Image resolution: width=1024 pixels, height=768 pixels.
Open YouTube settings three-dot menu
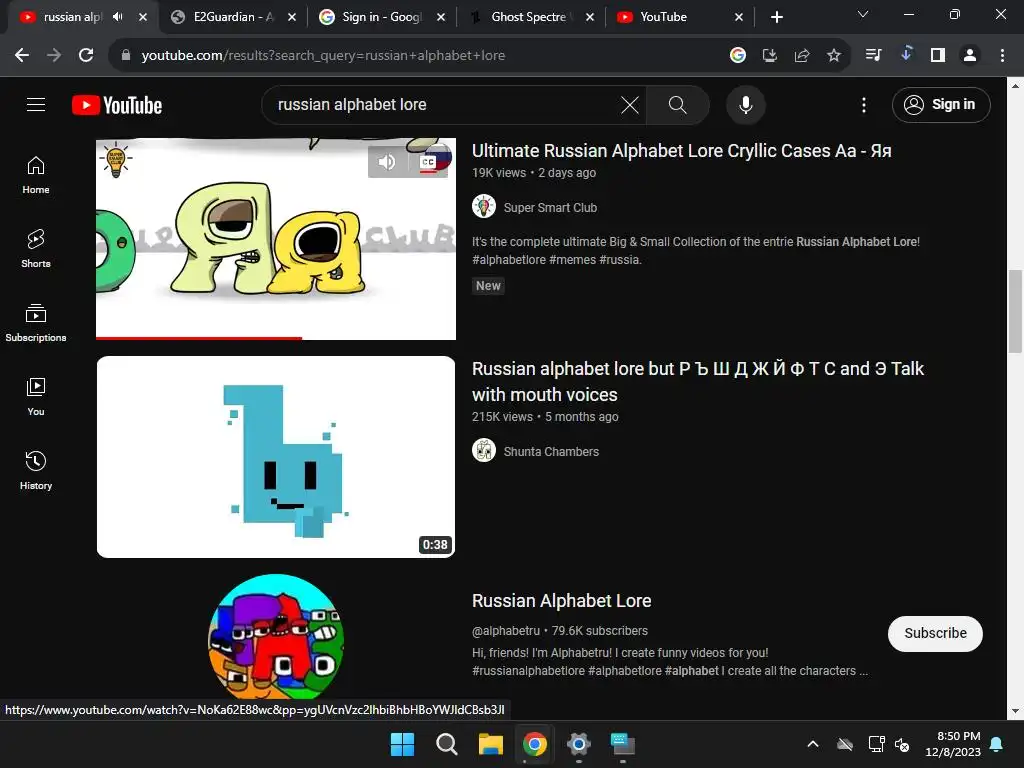(x=863, y=104)
